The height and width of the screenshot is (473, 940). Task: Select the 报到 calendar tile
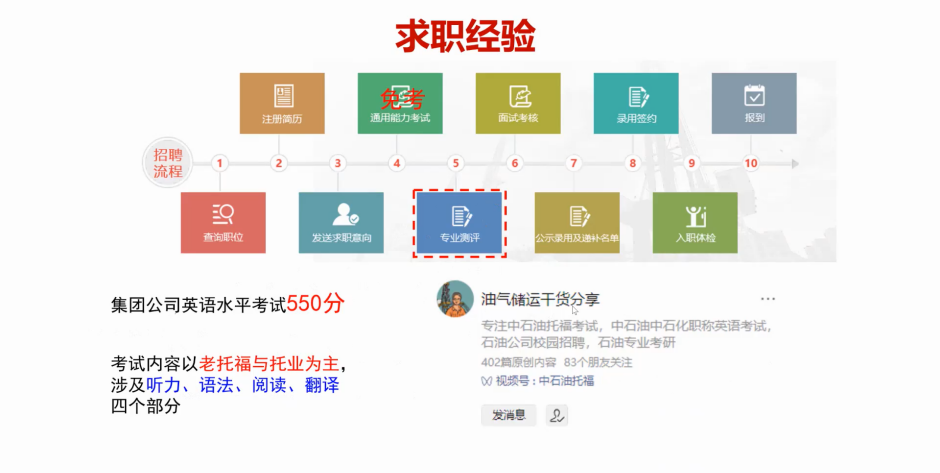pyautogui.click(x=753, y=103)
